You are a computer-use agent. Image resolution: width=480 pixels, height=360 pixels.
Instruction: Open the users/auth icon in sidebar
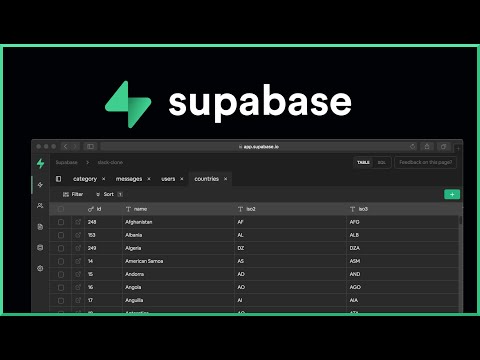pos(40,206)
